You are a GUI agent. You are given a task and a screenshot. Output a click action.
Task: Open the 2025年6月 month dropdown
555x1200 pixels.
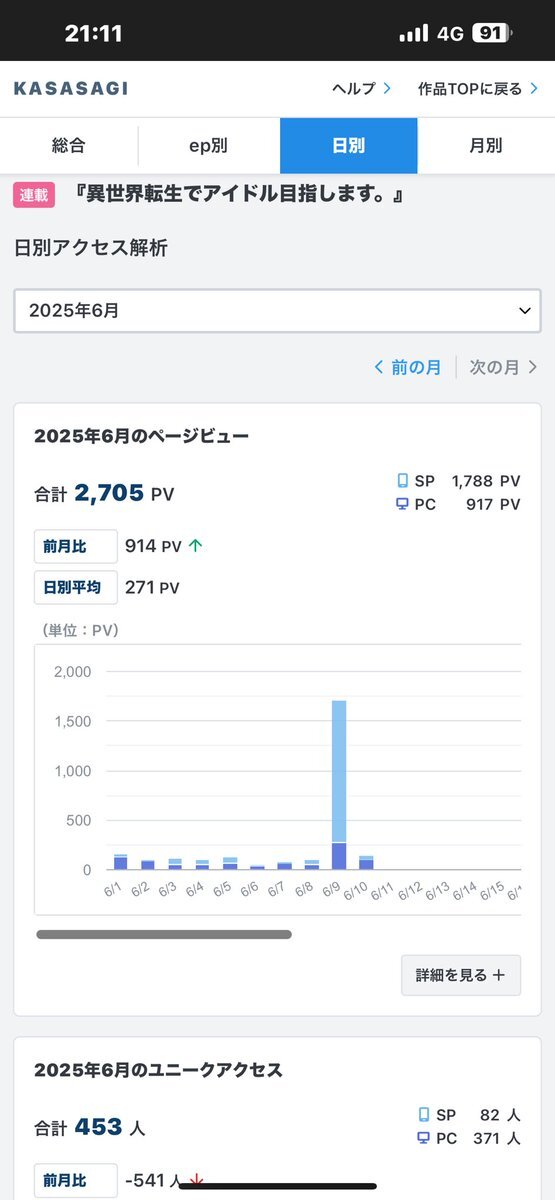(277, 311)
